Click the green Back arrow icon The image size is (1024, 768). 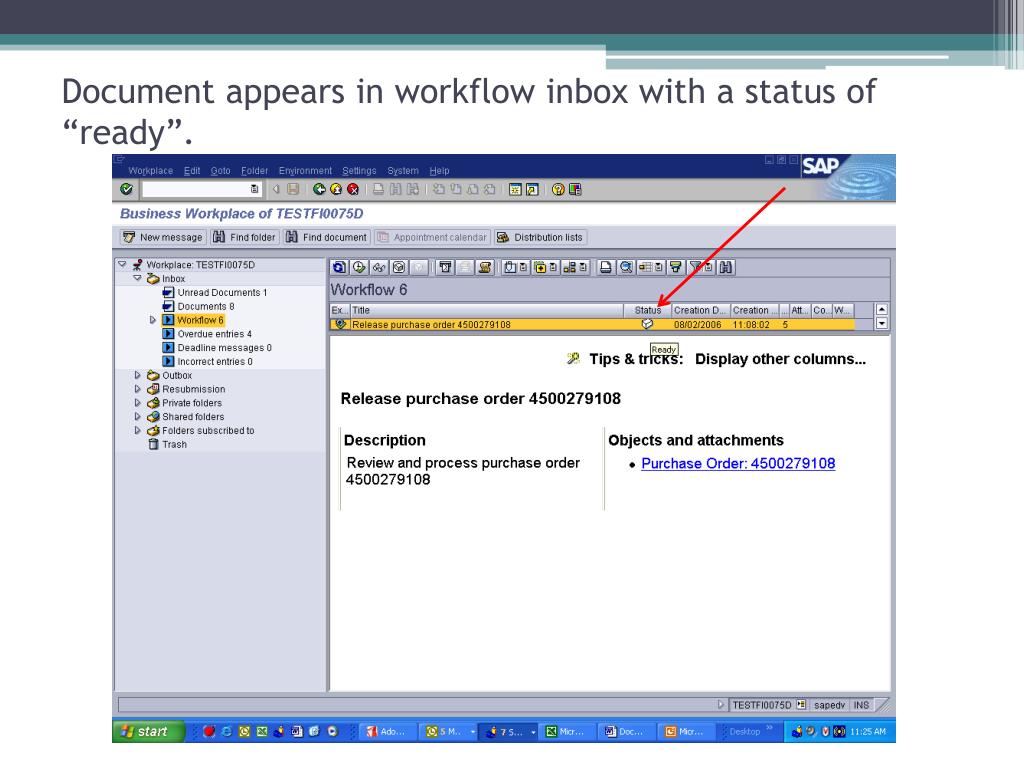[319, 189]
